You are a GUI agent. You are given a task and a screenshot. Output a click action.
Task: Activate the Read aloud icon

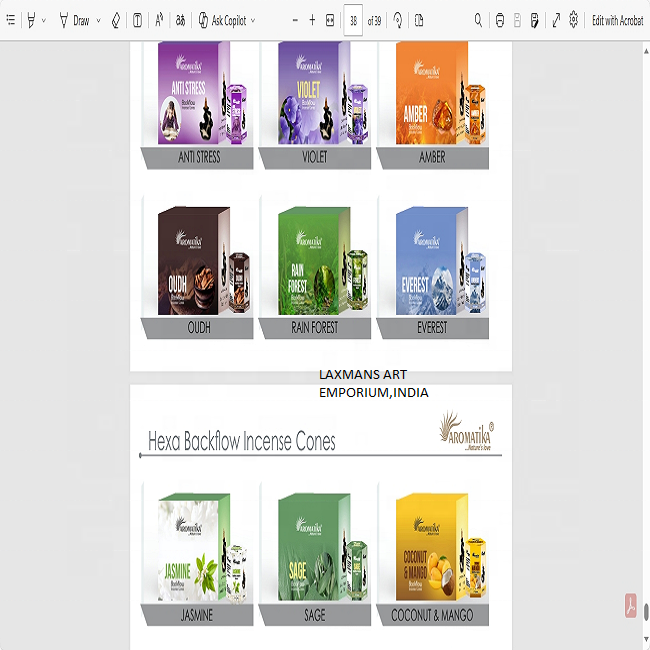coord(159,20)
